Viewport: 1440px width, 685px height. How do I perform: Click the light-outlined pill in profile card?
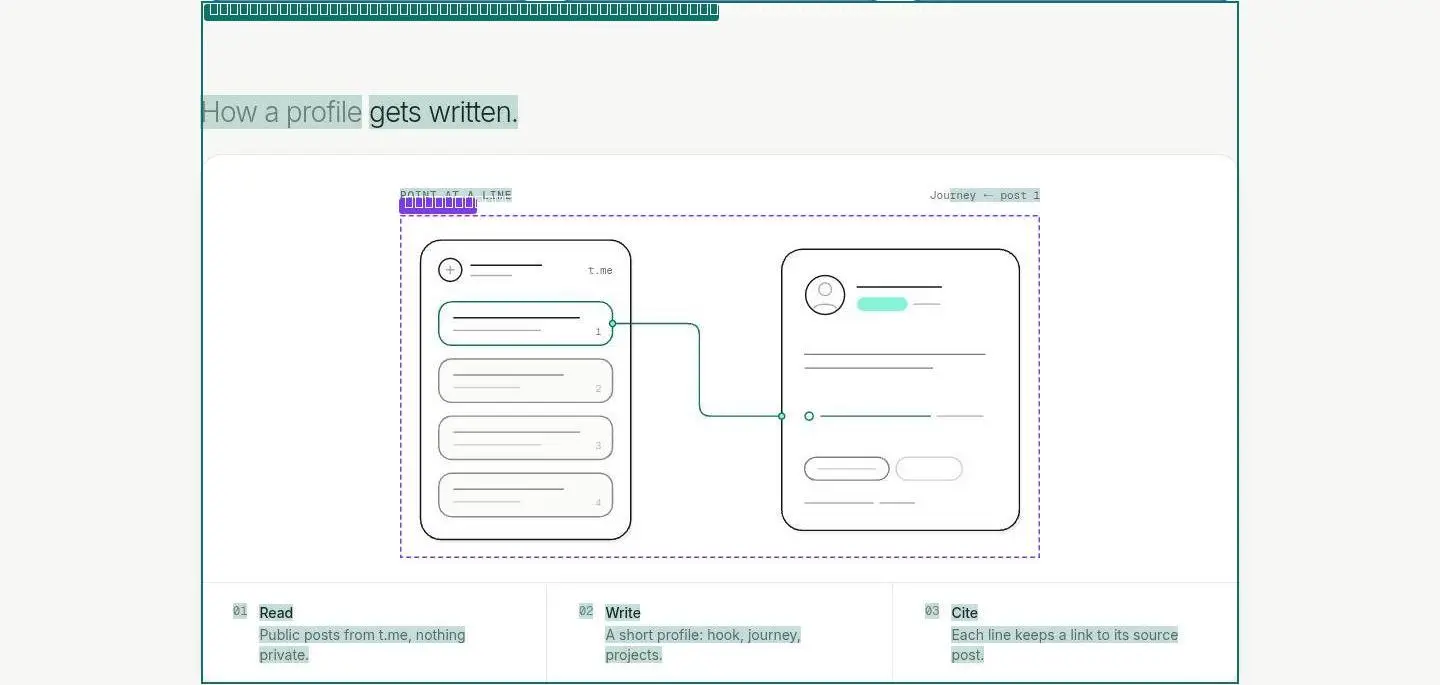(x=929, y=469)
